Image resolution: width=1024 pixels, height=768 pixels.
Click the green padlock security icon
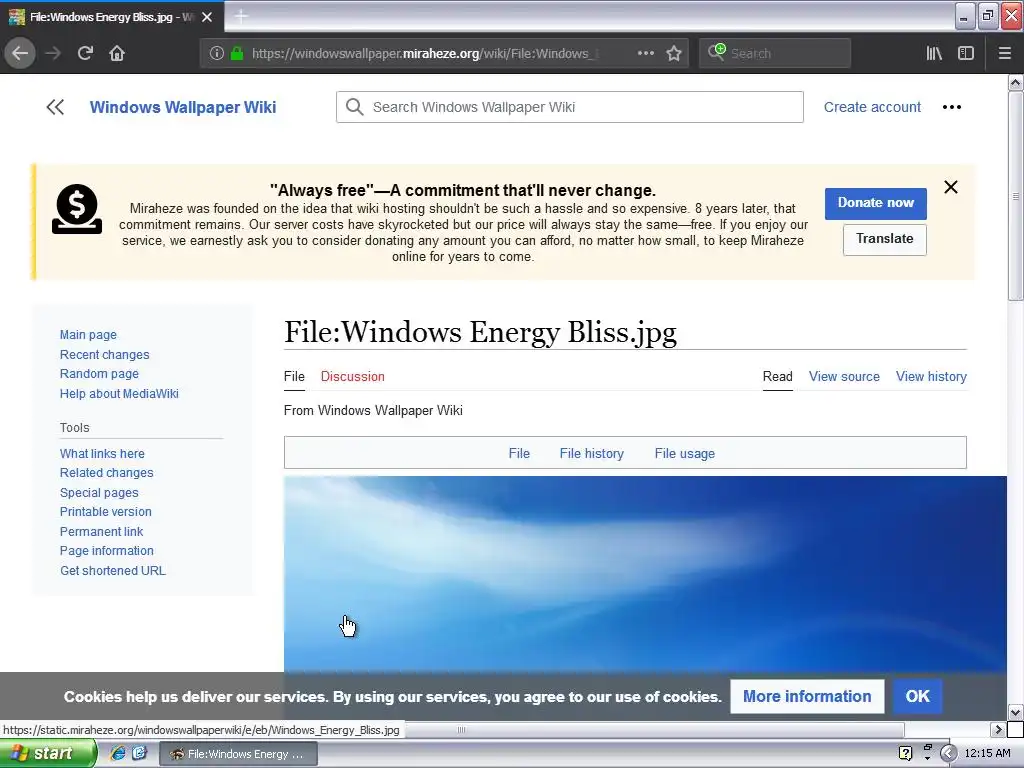236,54
